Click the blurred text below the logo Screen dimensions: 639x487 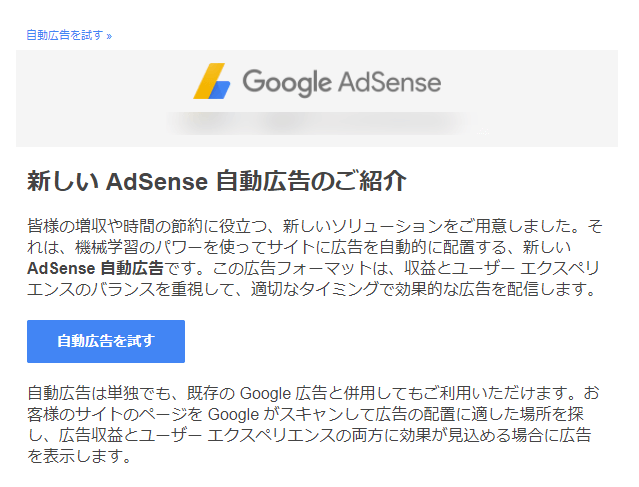click(x=316, y=124)
